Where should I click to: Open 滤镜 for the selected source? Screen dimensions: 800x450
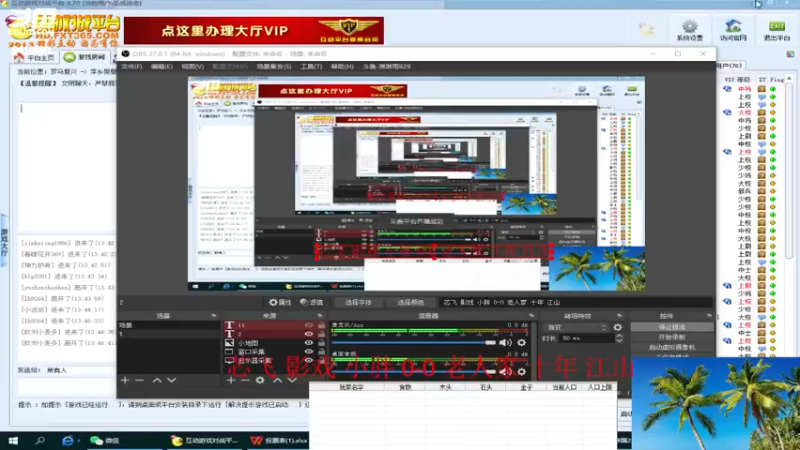(x=312, y=303)
